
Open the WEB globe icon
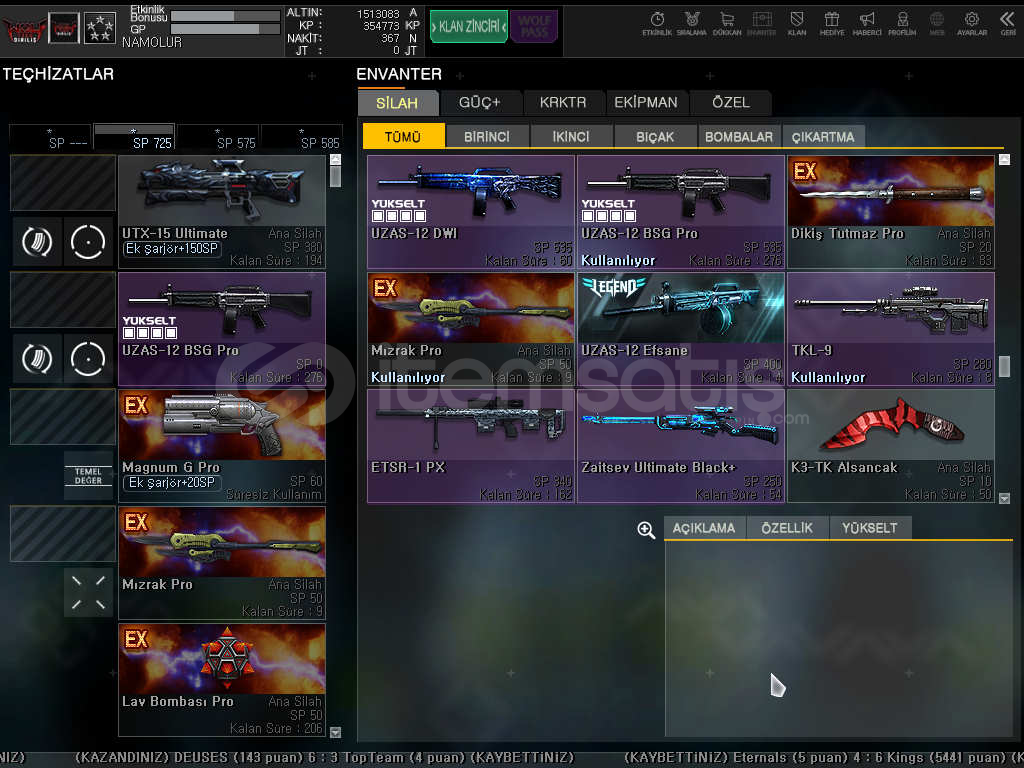[937, 23]
